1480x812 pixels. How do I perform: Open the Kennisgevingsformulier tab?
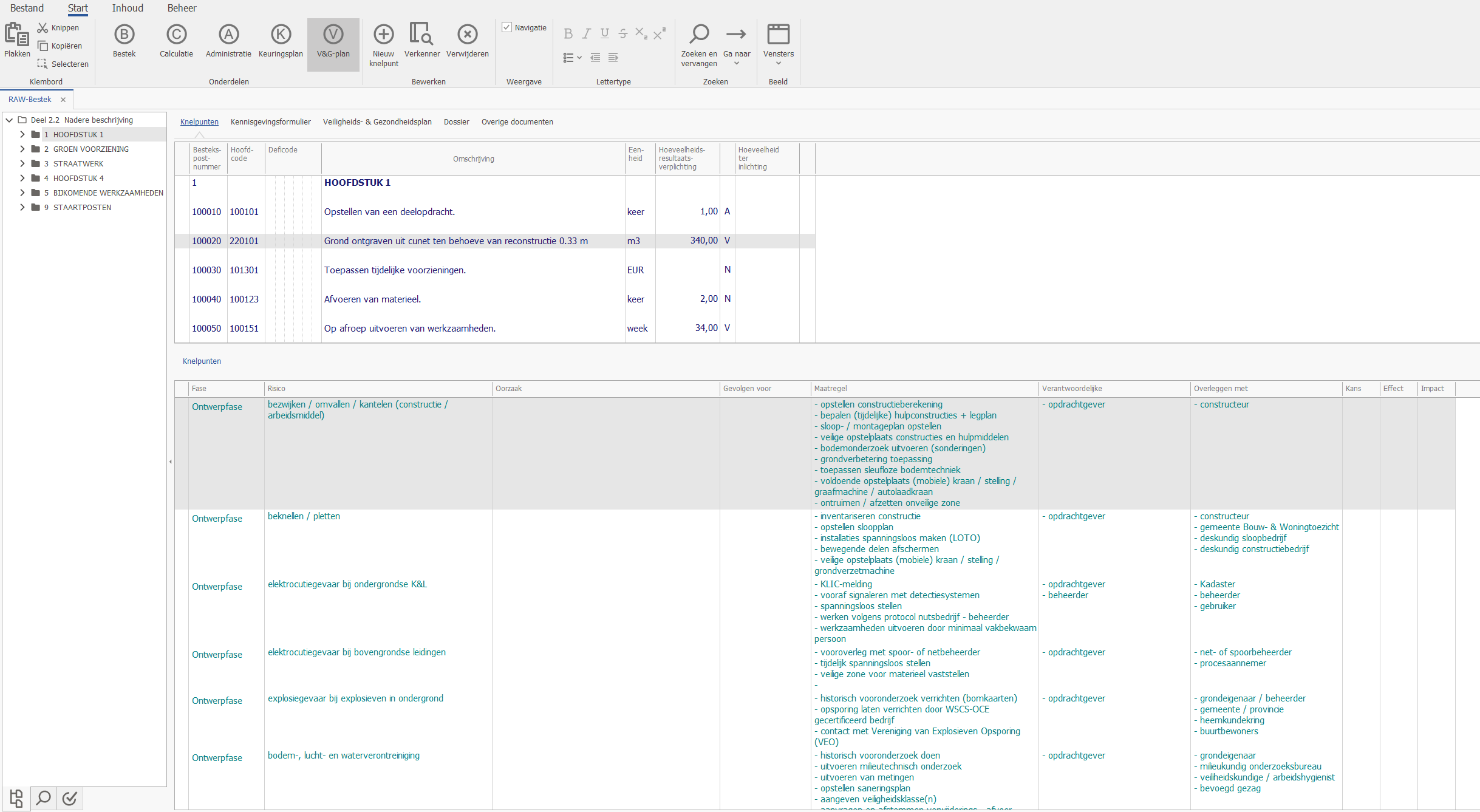(270, 122)
